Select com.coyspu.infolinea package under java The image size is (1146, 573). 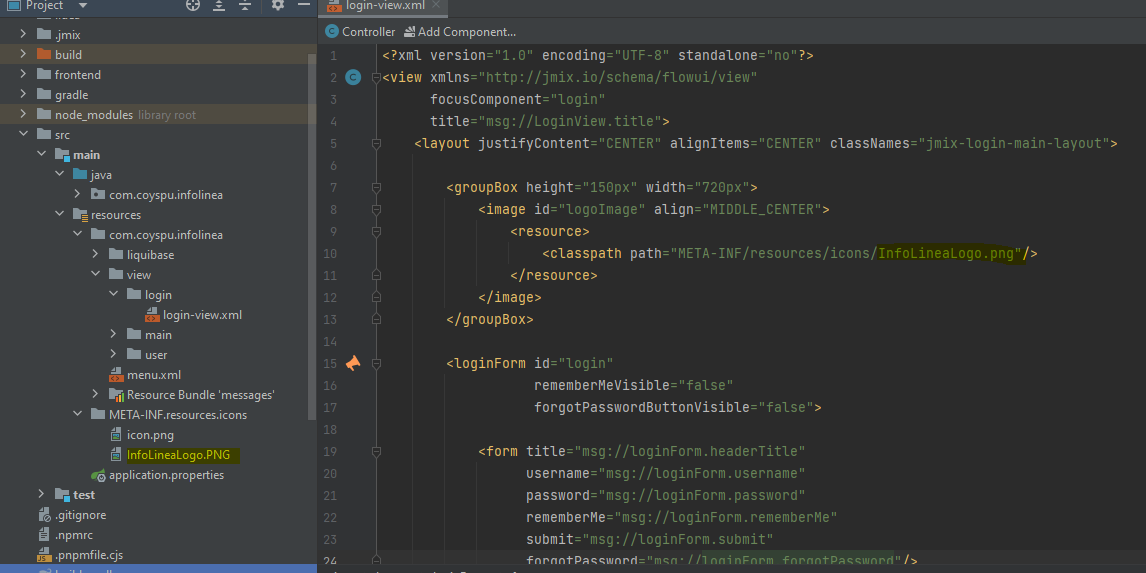pyautogui.click(x=166, y=195)
